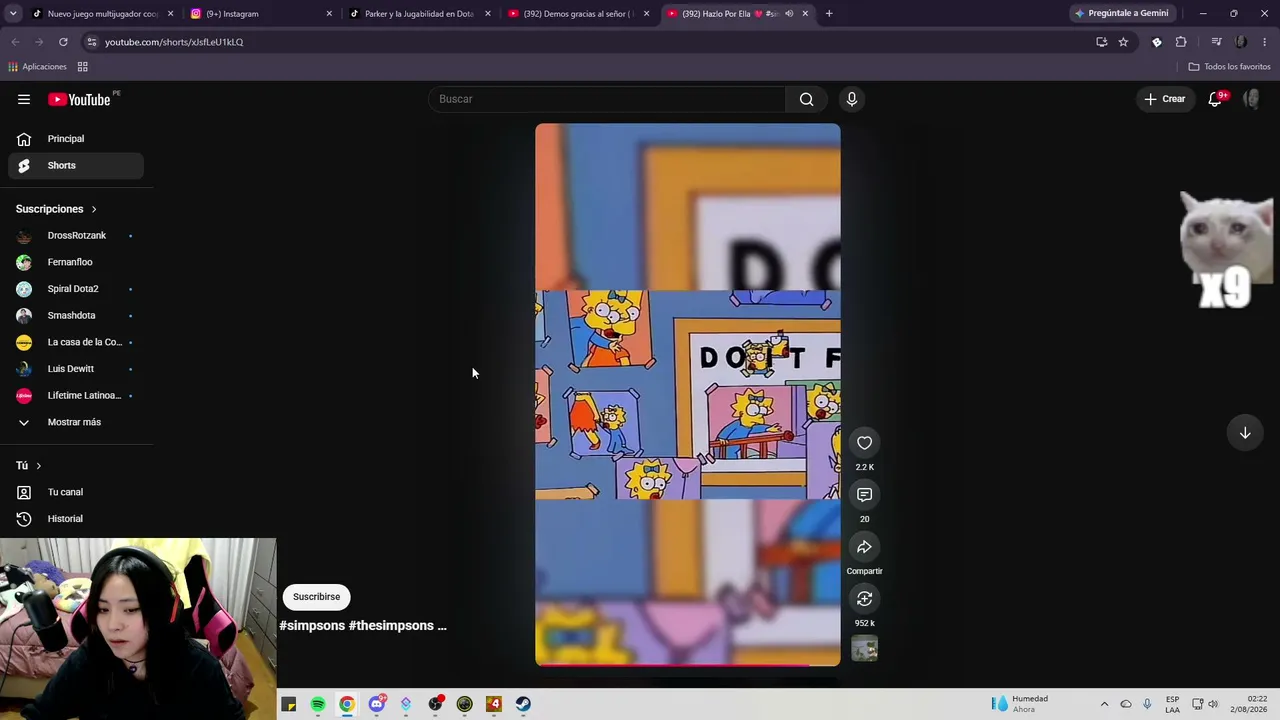Open Steam from the taskbar

coord(523,704)
